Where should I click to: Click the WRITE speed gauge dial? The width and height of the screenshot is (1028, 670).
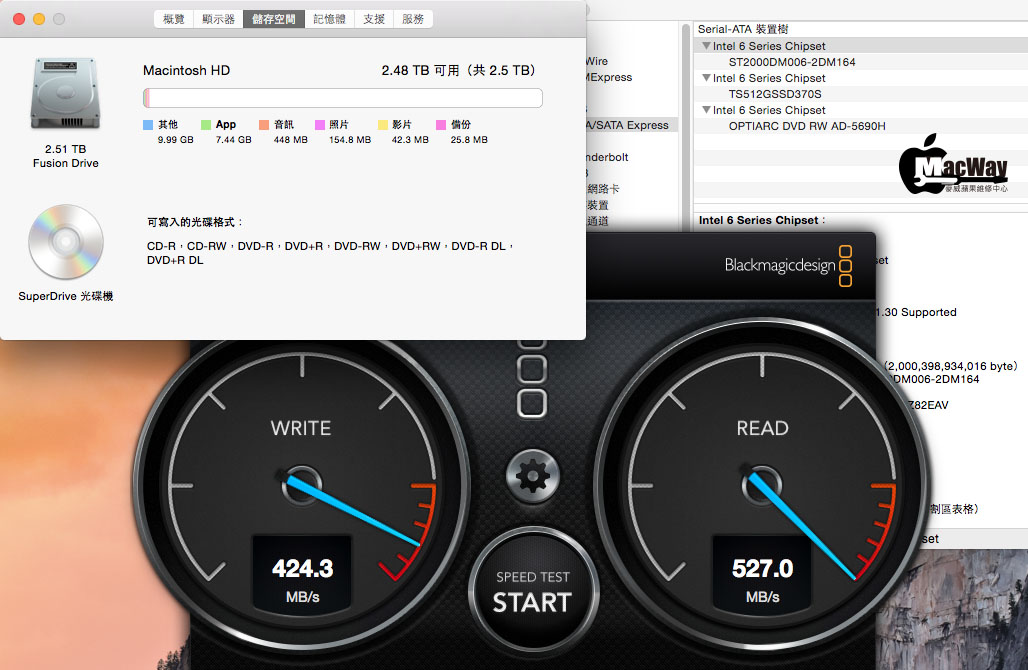pyautogui.click(x=302, y=486)
